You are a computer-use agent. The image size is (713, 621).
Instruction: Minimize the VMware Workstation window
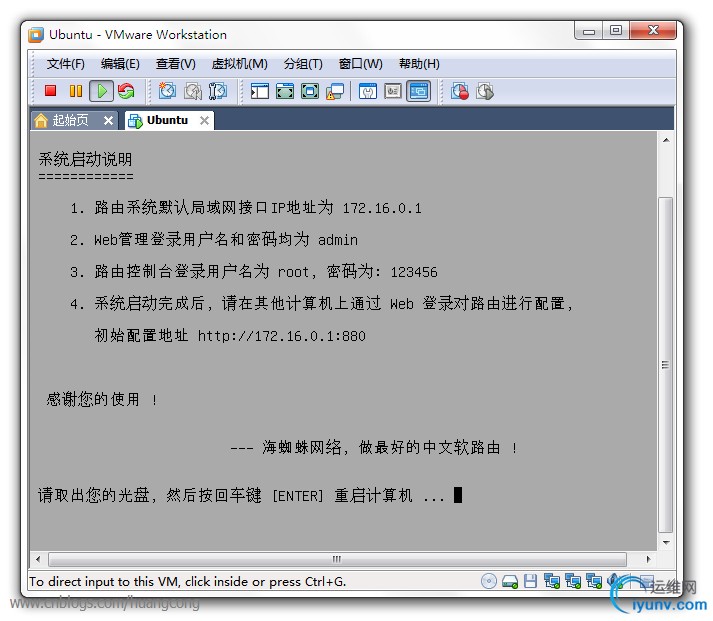point(589,31)
